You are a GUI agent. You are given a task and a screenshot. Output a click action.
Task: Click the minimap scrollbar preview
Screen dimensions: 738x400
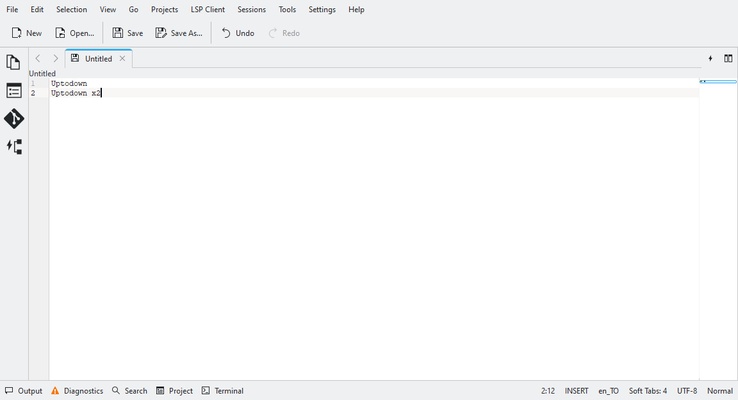click(718, 82)
